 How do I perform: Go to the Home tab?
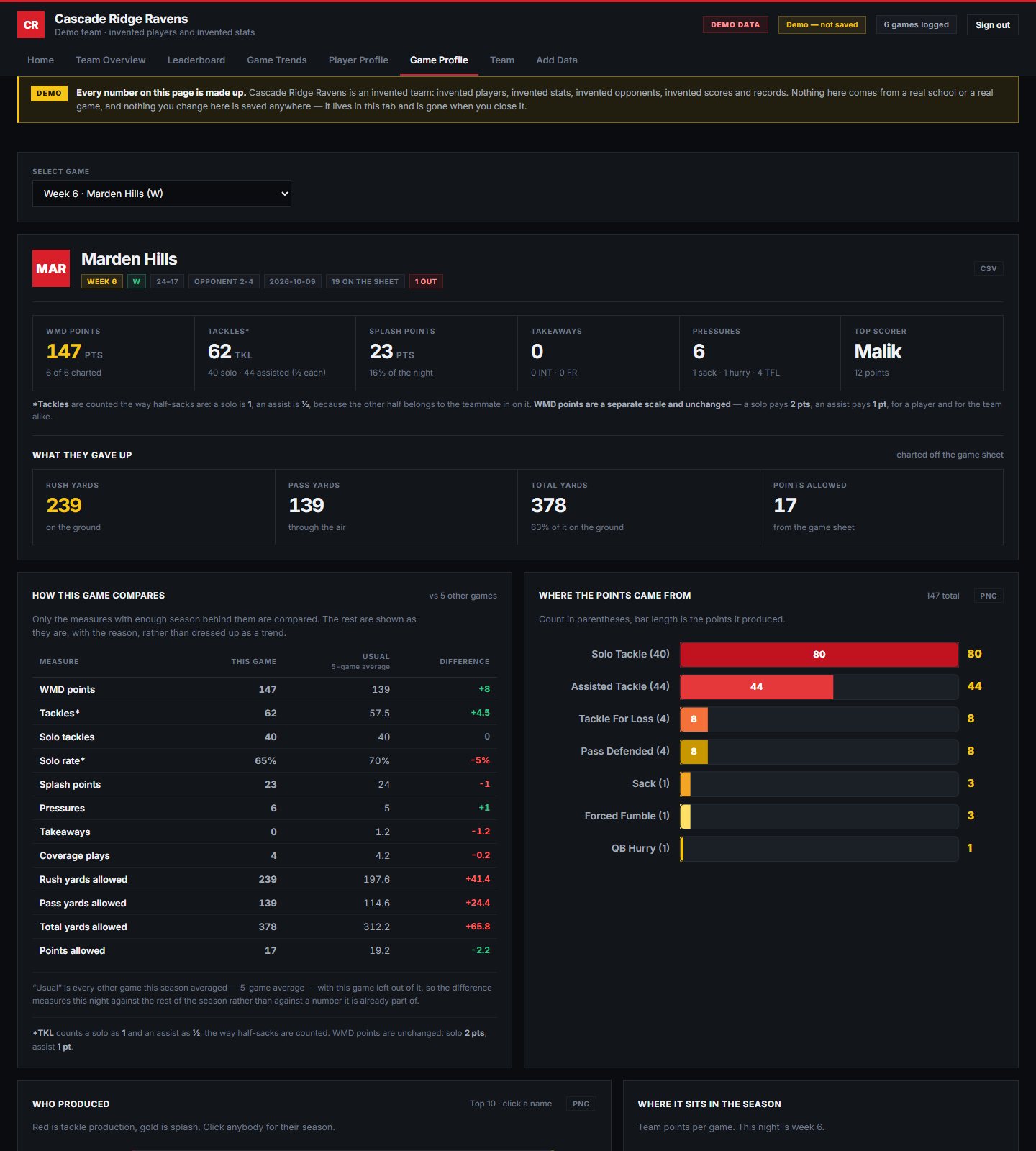(x=40, y=60)
